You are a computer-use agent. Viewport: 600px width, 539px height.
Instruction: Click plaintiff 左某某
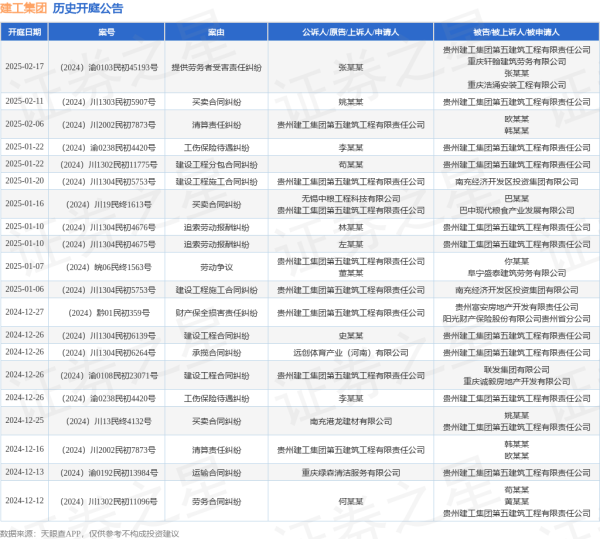[351, 244]
